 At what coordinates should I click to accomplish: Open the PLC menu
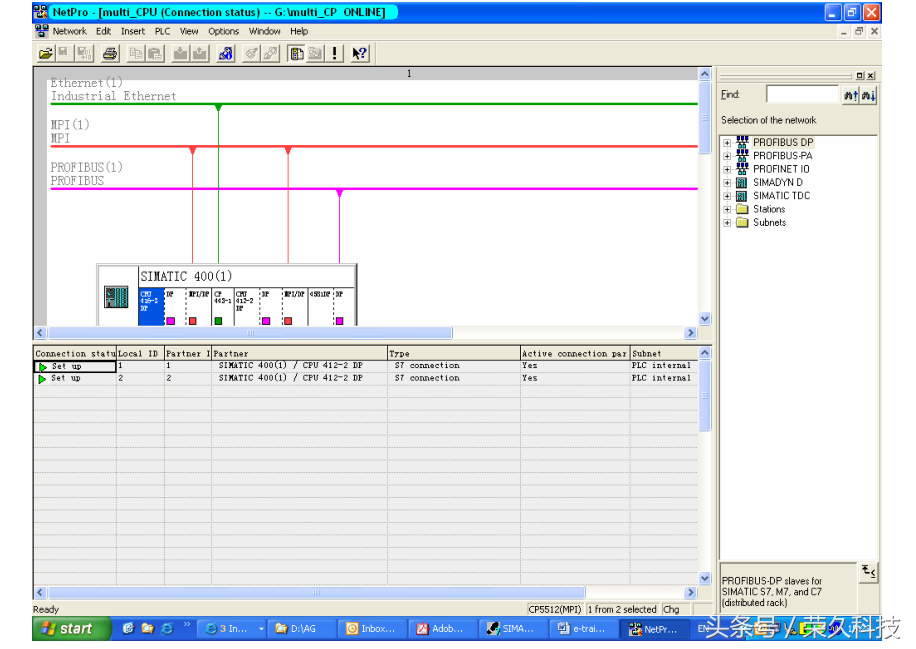click(162, 31)
